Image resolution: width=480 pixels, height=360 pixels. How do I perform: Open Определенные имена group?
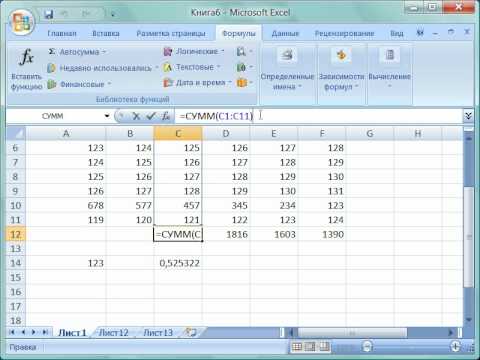tap(287, 70)
